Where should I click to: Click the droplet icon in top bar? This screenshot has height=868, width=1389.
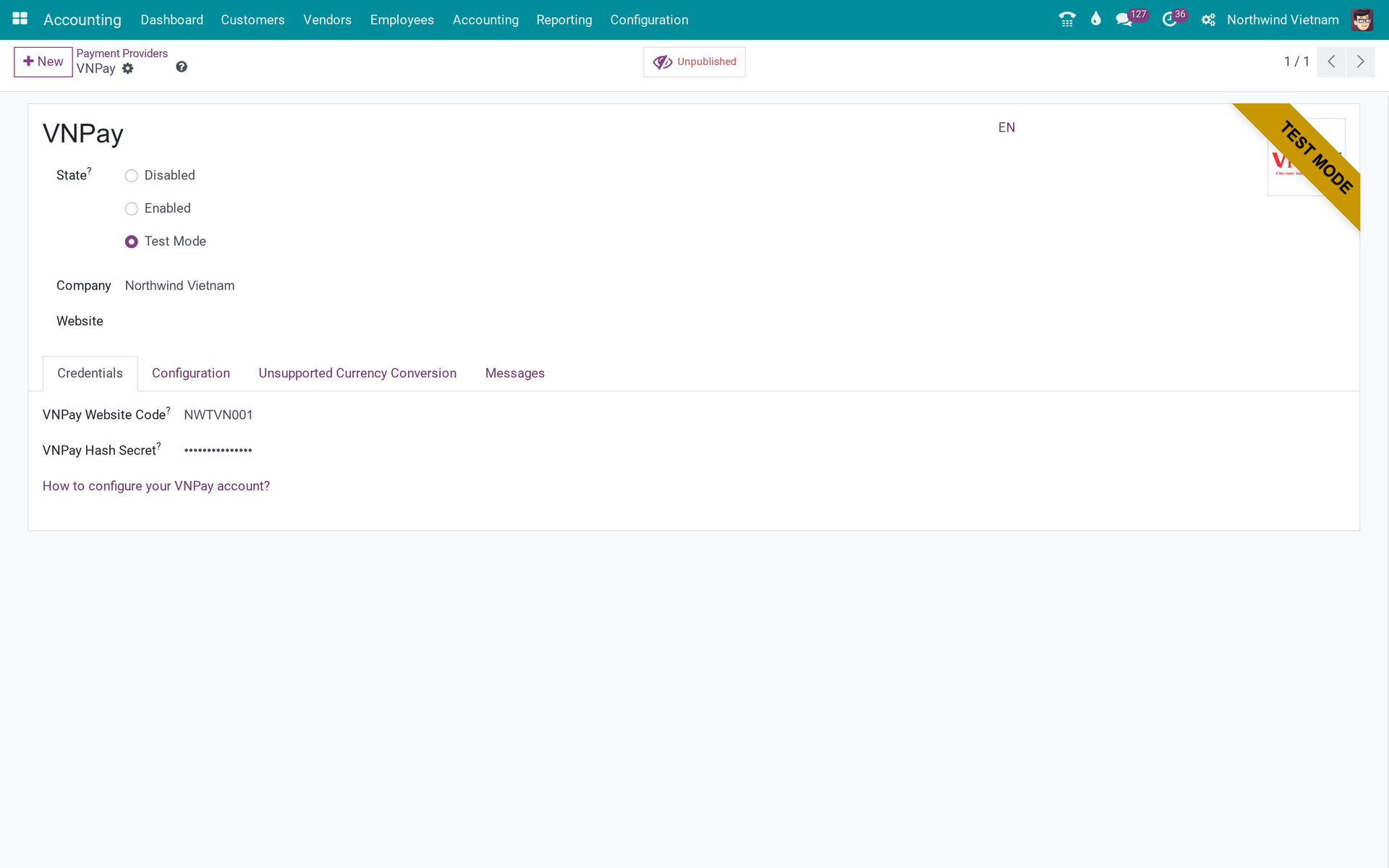point(1096,20)
